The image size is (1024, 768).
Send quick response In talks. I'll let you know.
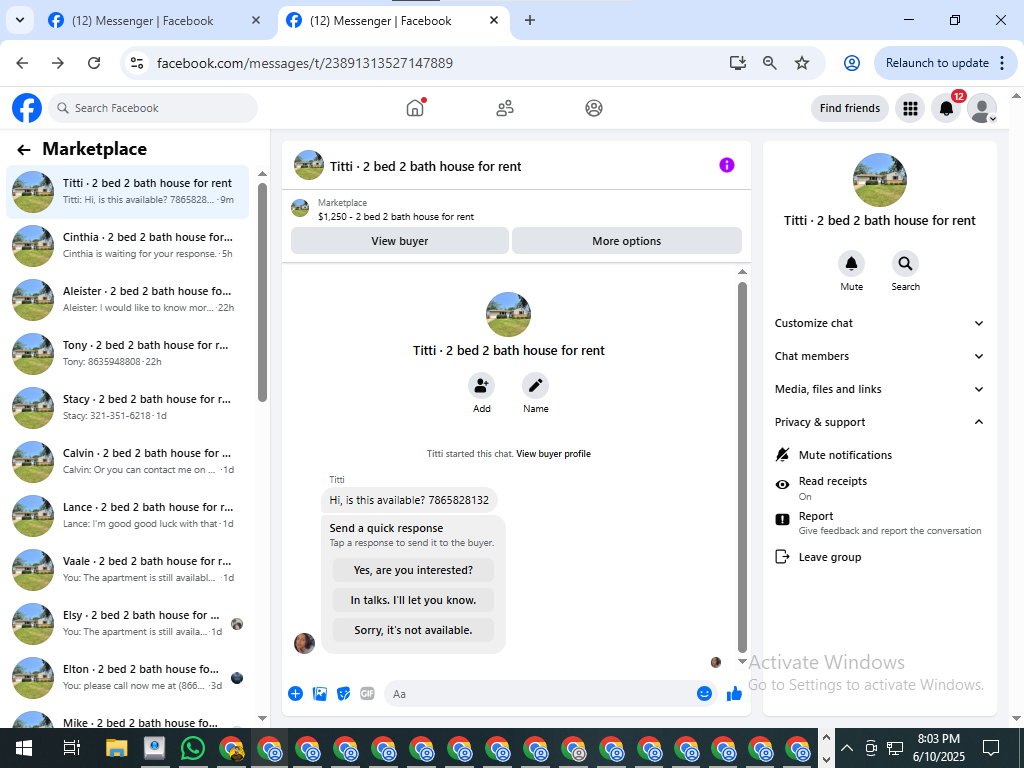pyautogui.click(x=413, y=600)
